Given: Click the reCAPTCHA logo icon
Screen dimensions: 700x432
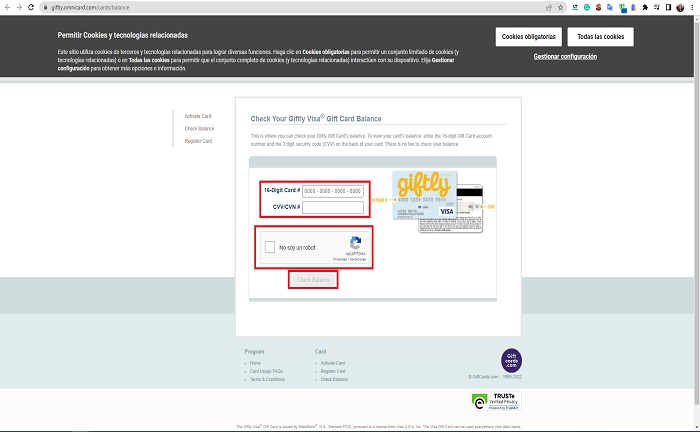Looking at the screenshot, I should (355, 243).
